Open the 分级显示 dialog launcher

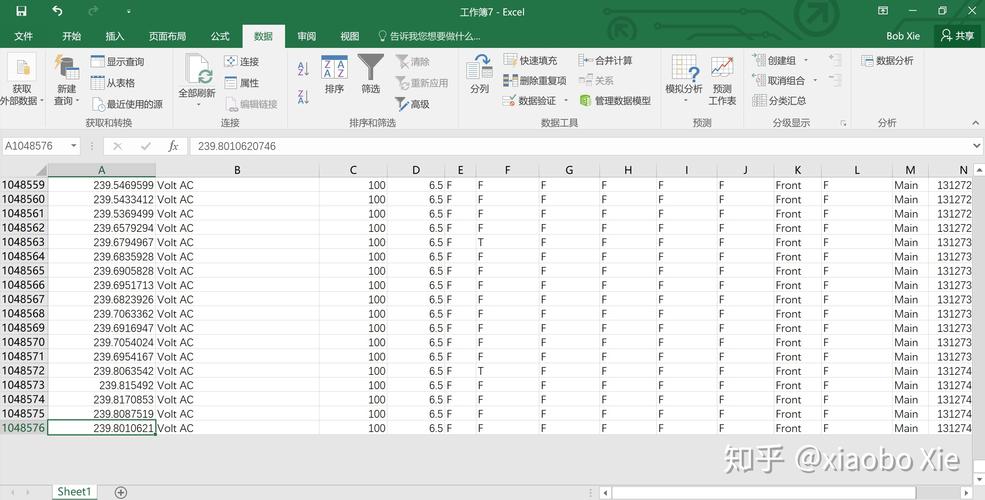pos(843,123)
